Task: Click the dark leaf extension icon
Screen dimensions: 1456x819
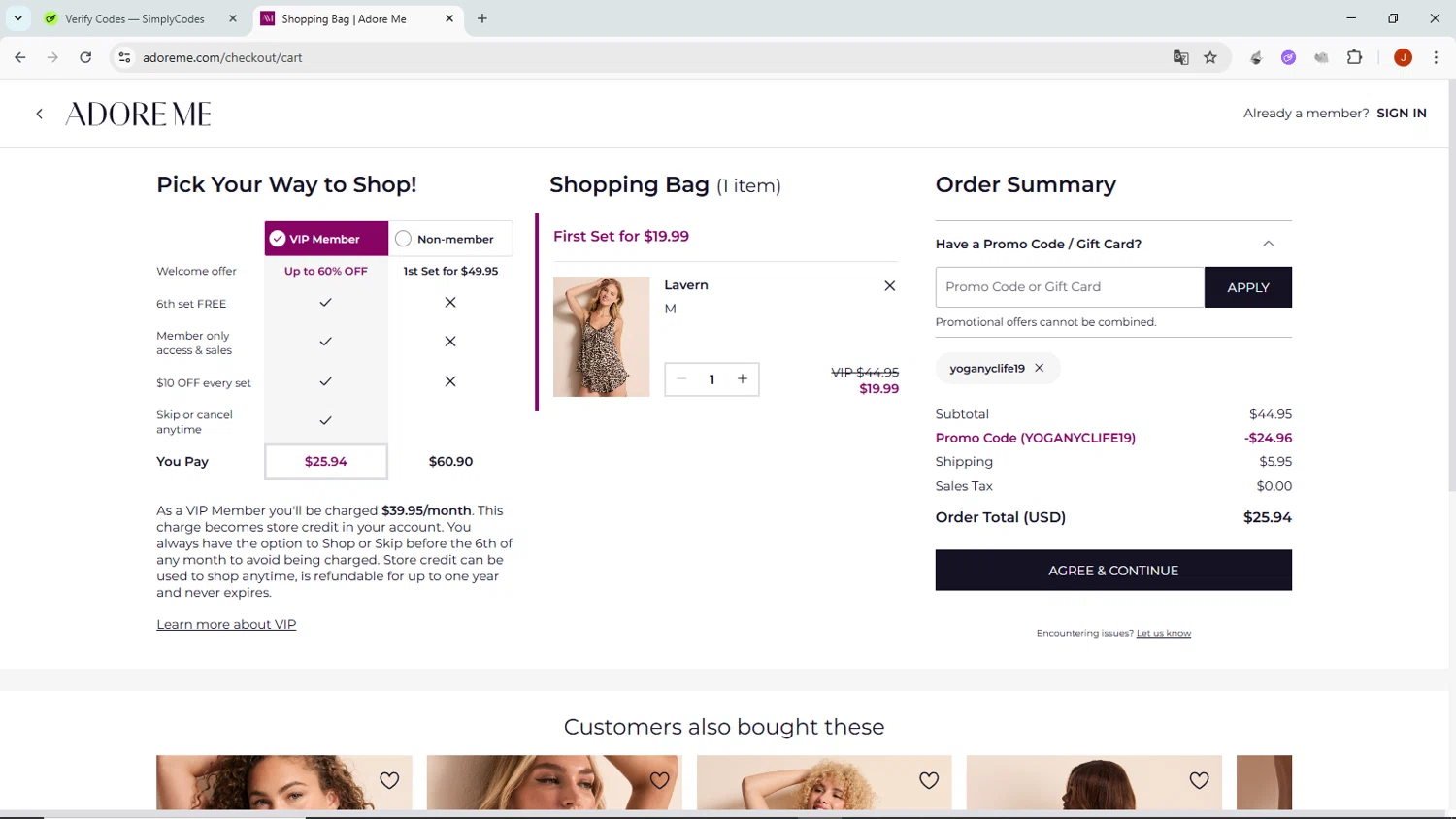Action: [1256, 57]
